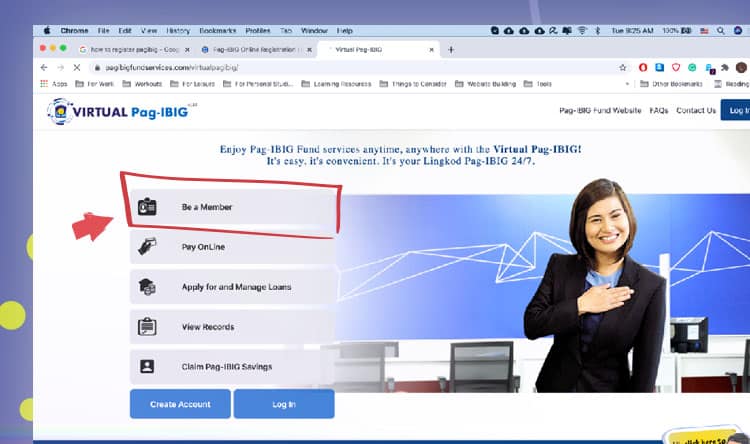Viewport: 750px width, 444px height.
Task: Click the Be a Member button
Action: point(232,207)
